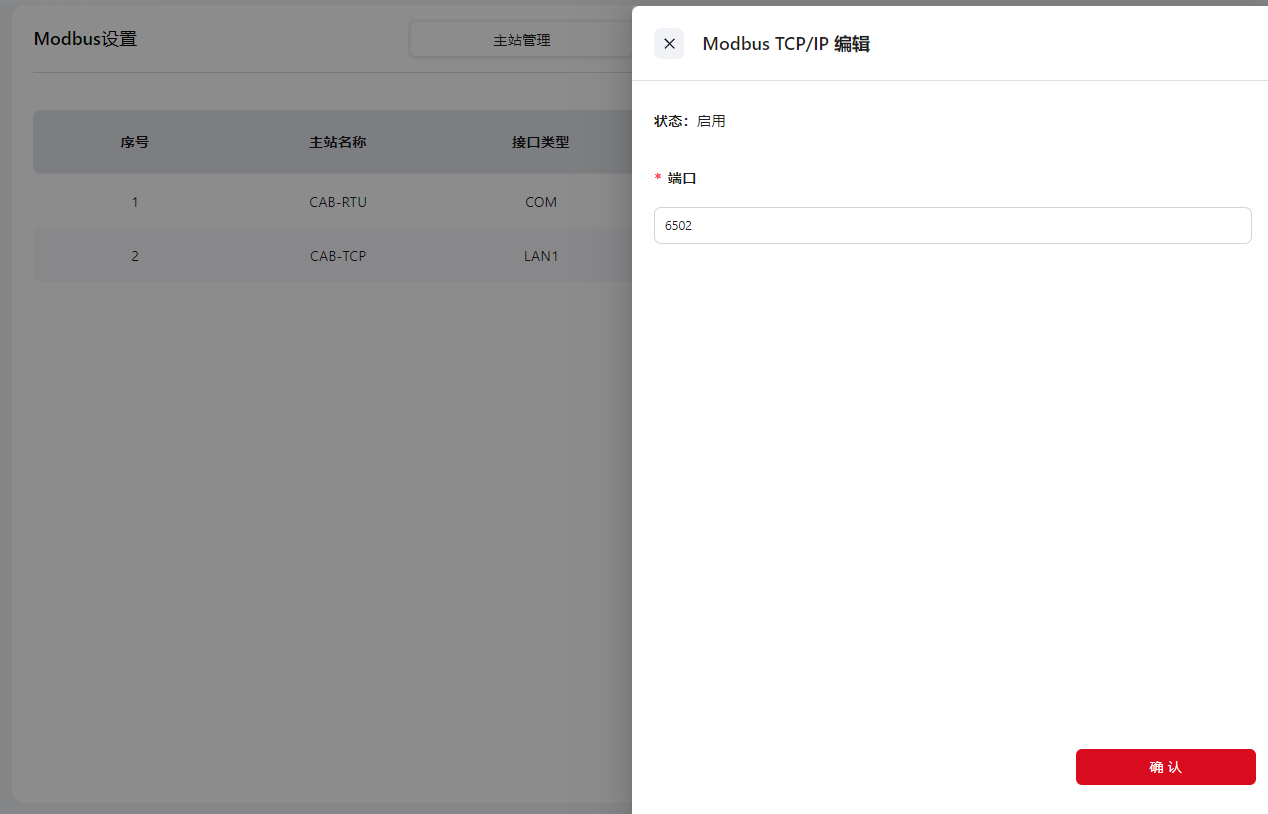Select the CAB-TCP master station name
The width and height of the screenshot is (1268, 814).
(338, 256)
